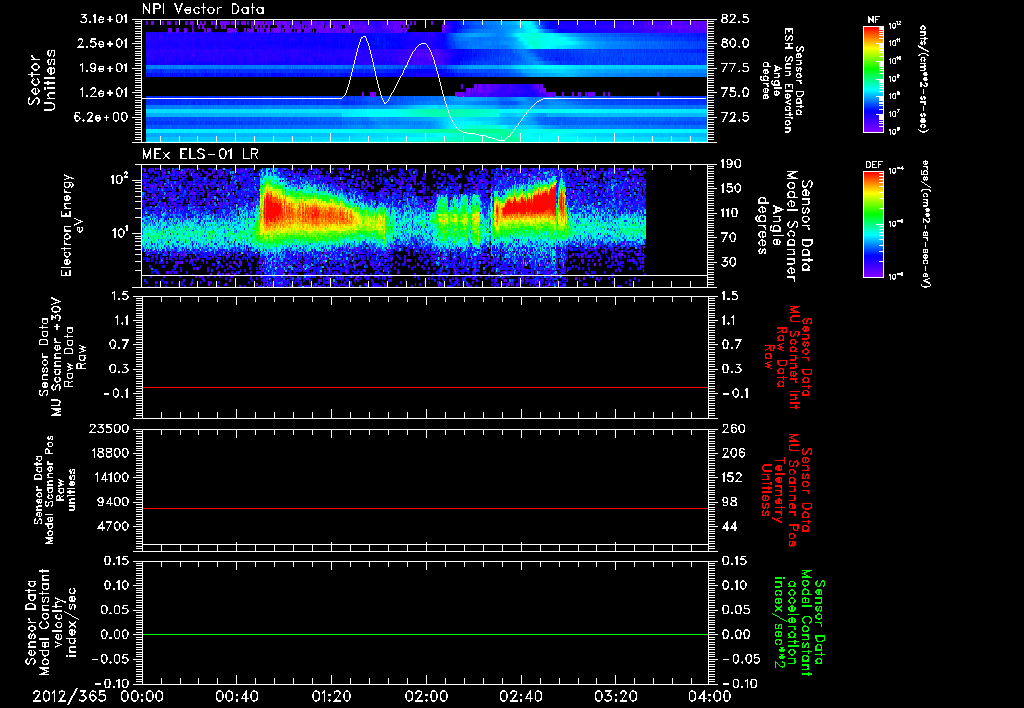Screen dimensions: 1024x708
Task: Click the '3.1e+01' sector tick label
Action: pos(104,19)
